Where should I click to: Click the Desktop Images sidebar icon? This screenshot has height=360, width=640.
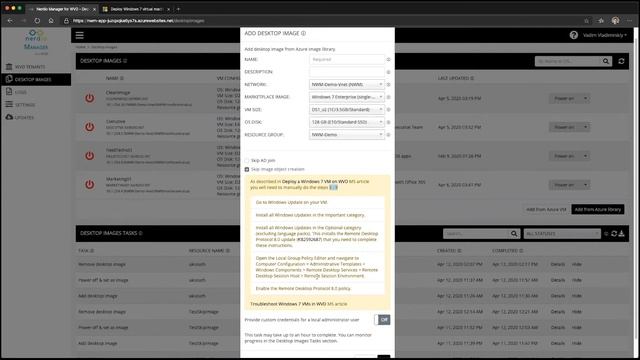9,79
